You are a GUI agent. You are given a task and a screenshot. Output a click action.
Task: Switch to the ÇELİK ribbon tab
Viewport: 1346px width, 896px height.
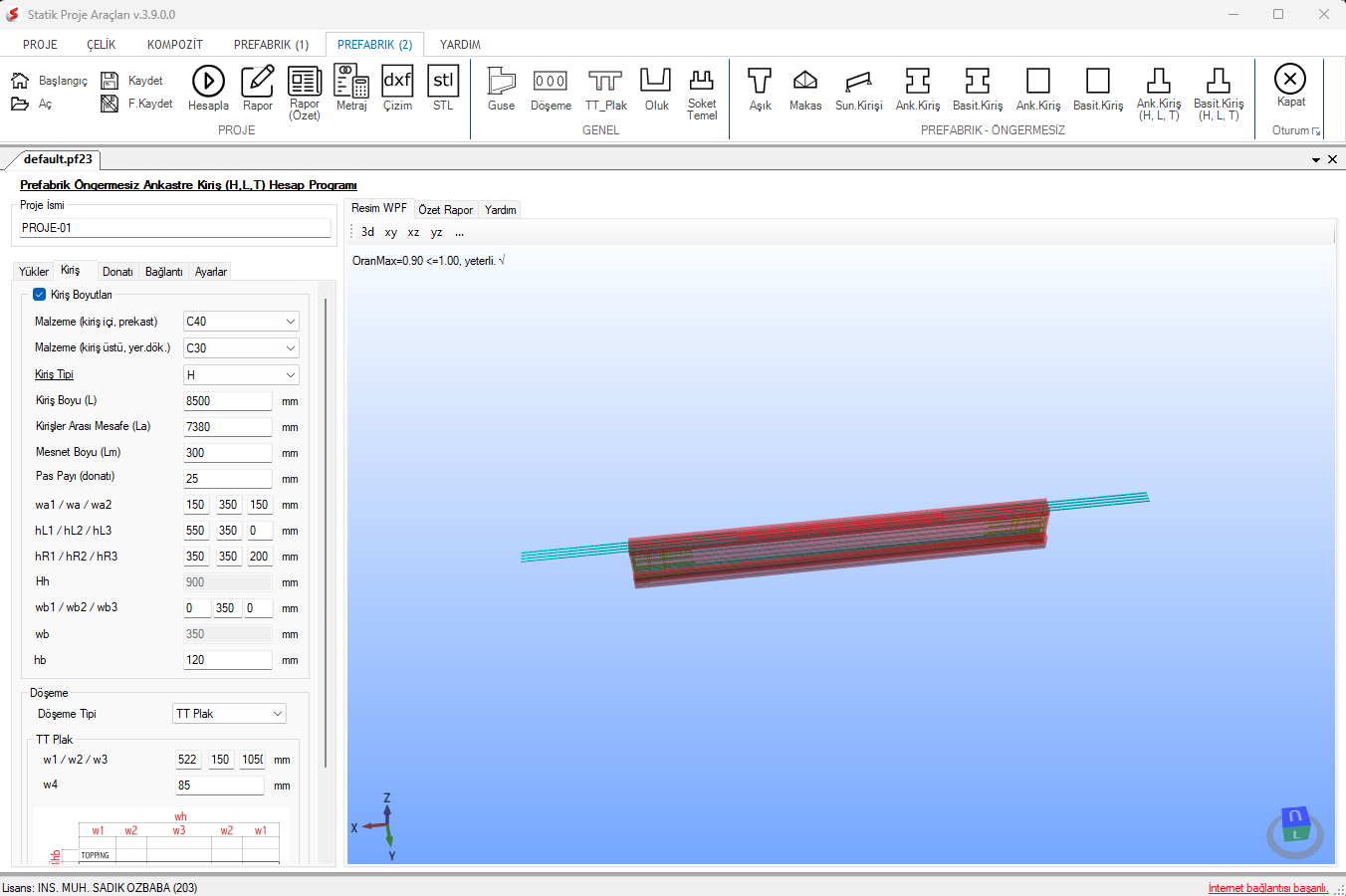pos(102,45)
